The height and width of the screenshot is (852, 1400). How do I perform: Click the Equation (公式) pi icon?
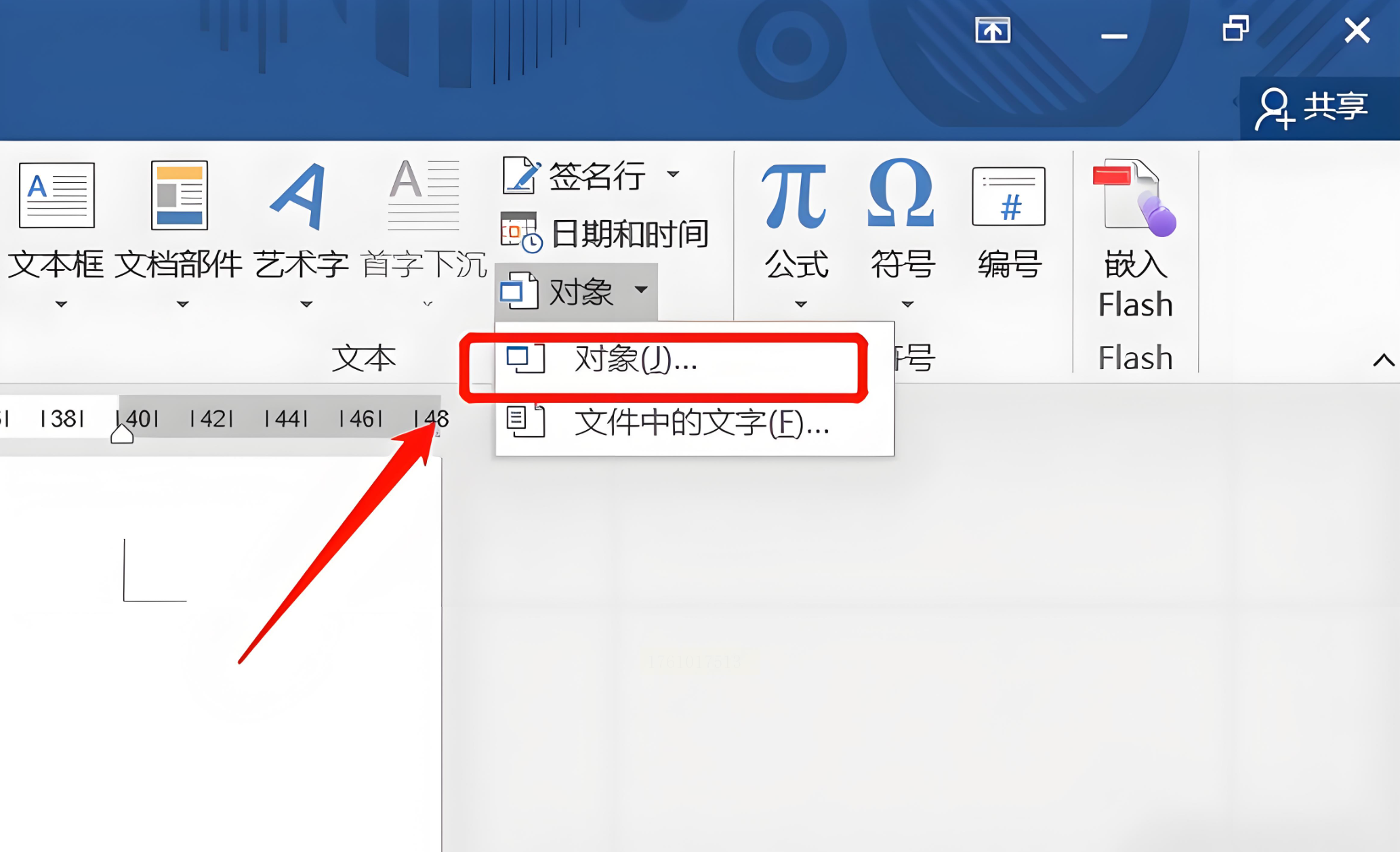click(794, 195)
